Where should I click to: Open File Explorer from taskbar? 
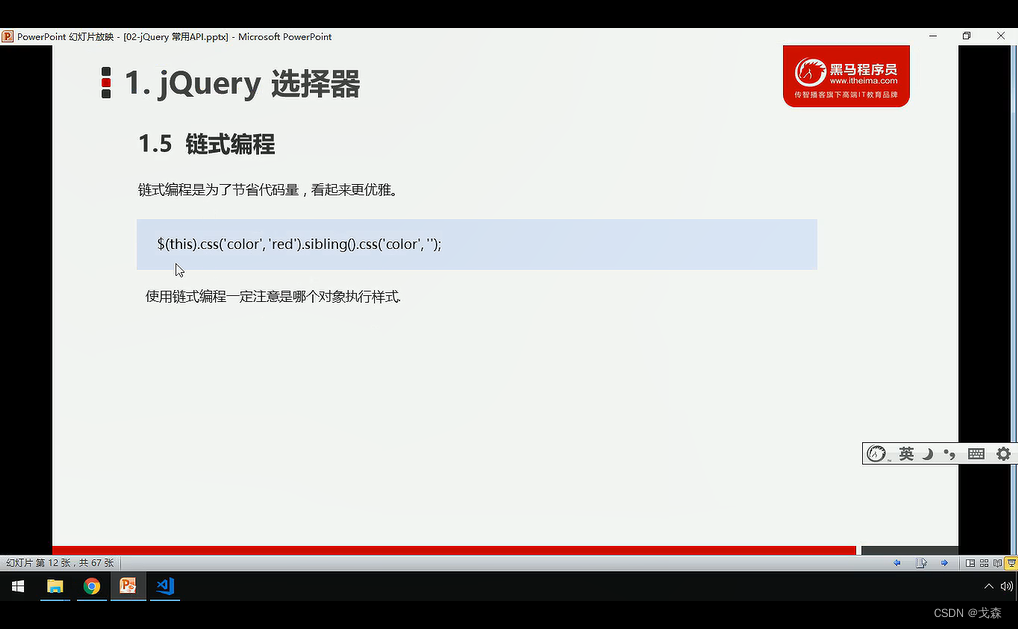pos(55,586)
